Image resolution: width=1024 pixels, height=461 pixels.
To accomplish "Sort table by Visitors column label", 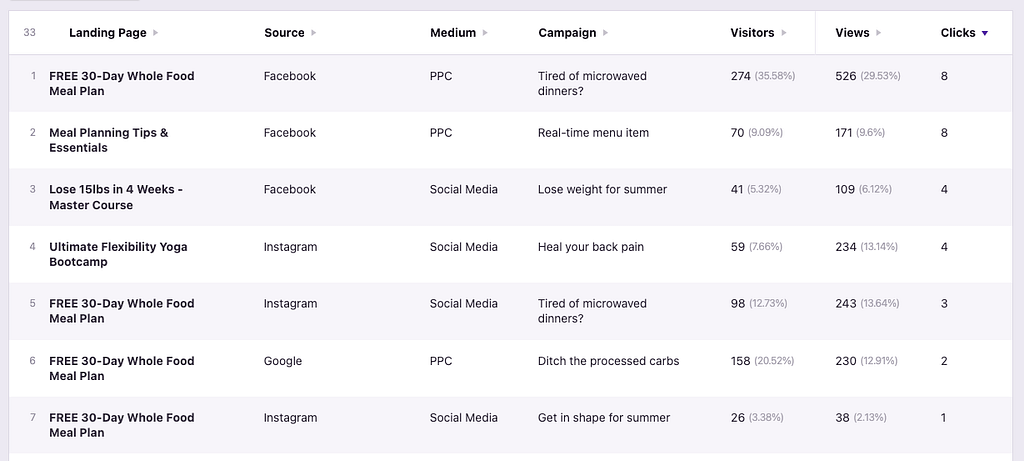I will (x=752, y=33).
